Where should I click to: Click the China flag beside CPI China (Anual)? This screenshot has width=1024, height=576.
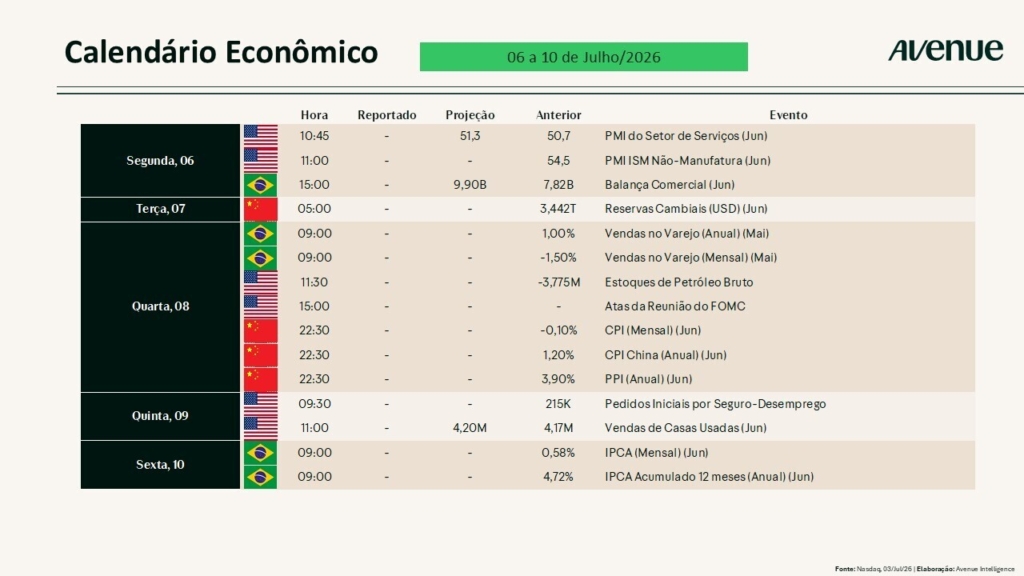pyautogui.click(x=261, y=355)
